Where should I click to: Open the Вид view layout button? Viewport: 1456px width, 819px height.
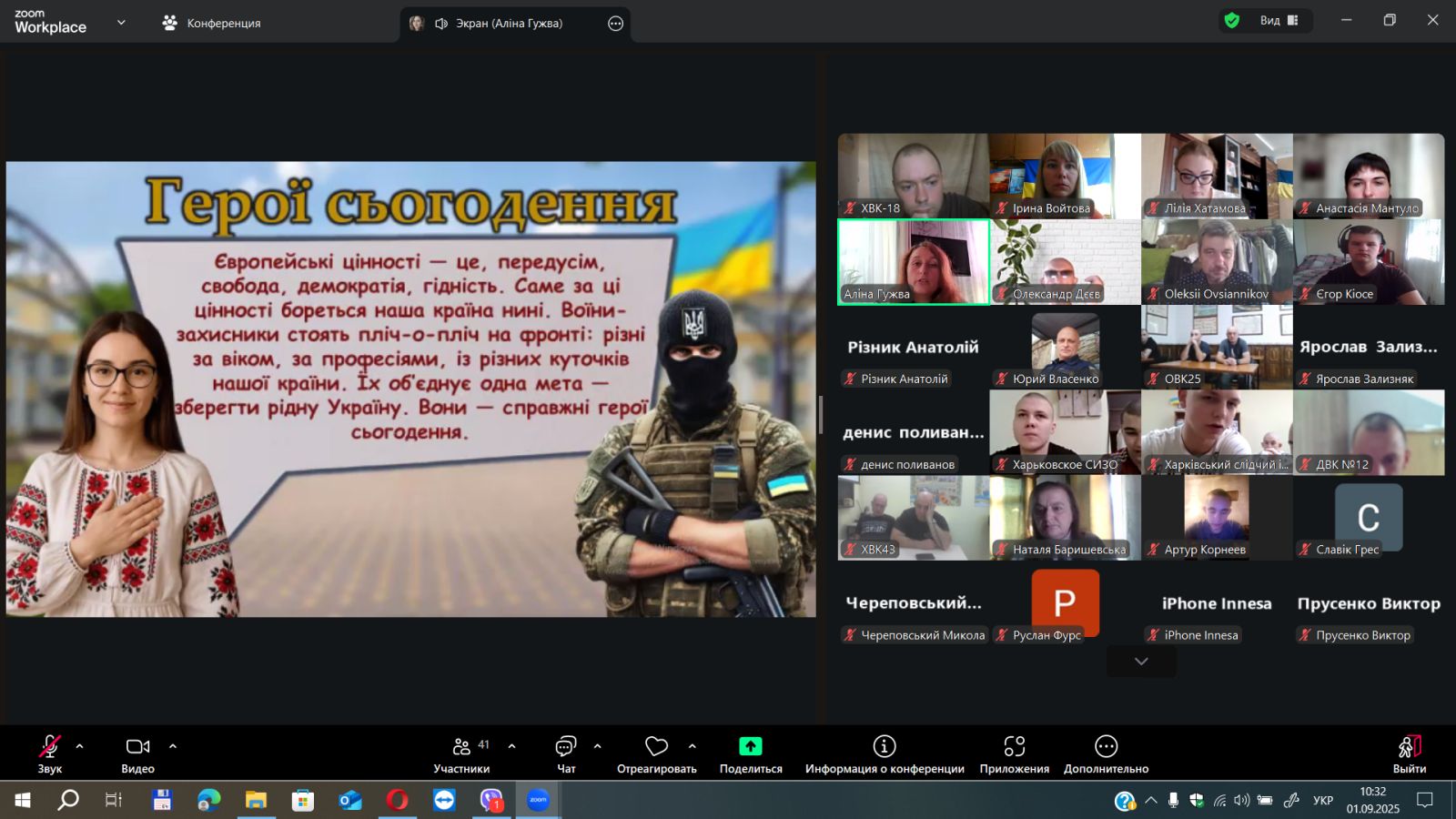(1279, 21)
